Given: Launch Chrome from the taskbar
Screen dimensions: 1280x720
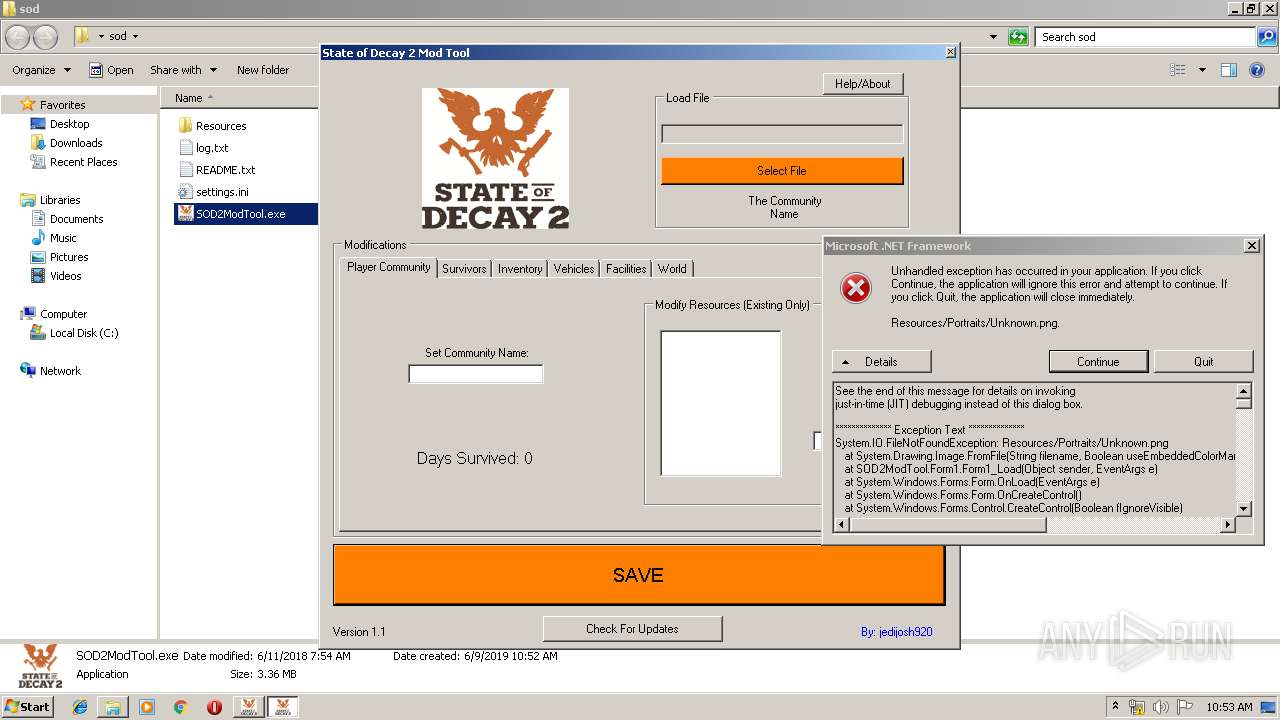Looking at the screenshot, I should coord(180,707).
